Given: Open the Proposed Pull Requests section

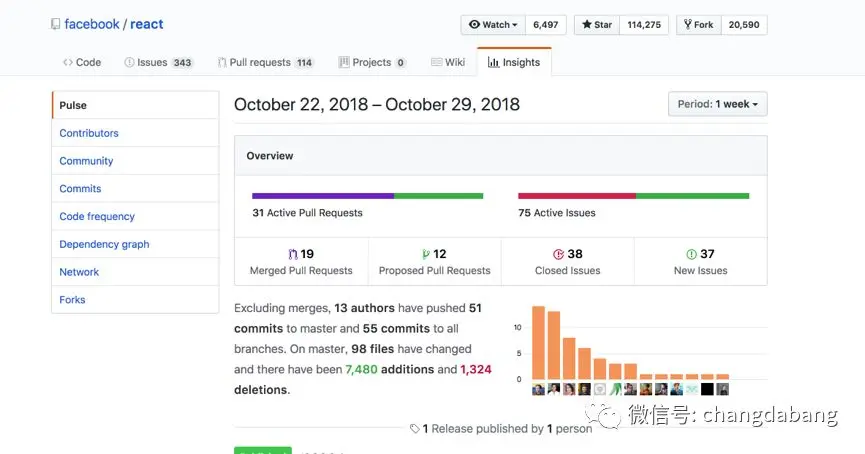Looking at the screenshot, I should point(435,261).
